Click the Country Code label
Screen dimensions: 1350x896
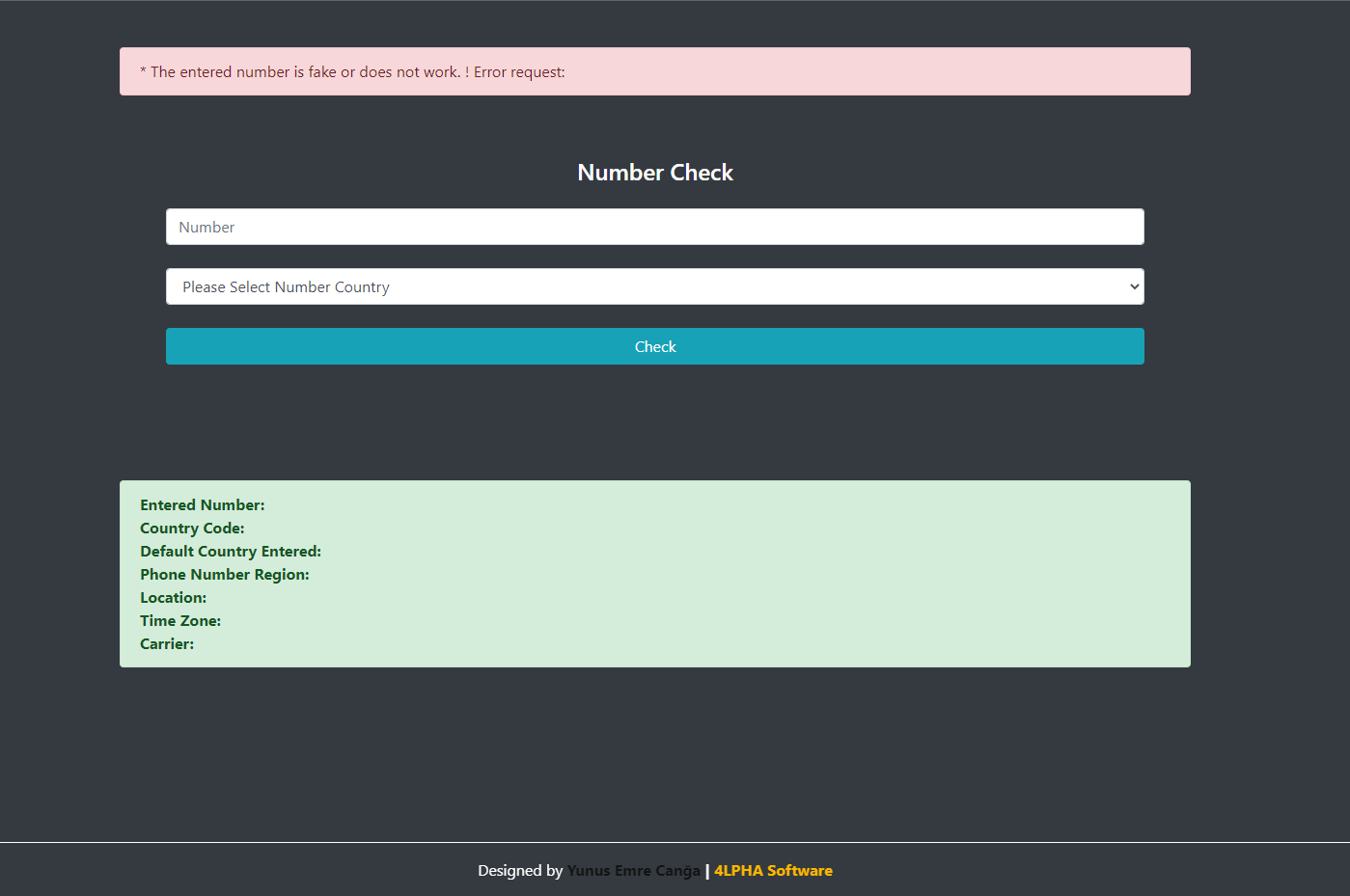tap(192, 528)
